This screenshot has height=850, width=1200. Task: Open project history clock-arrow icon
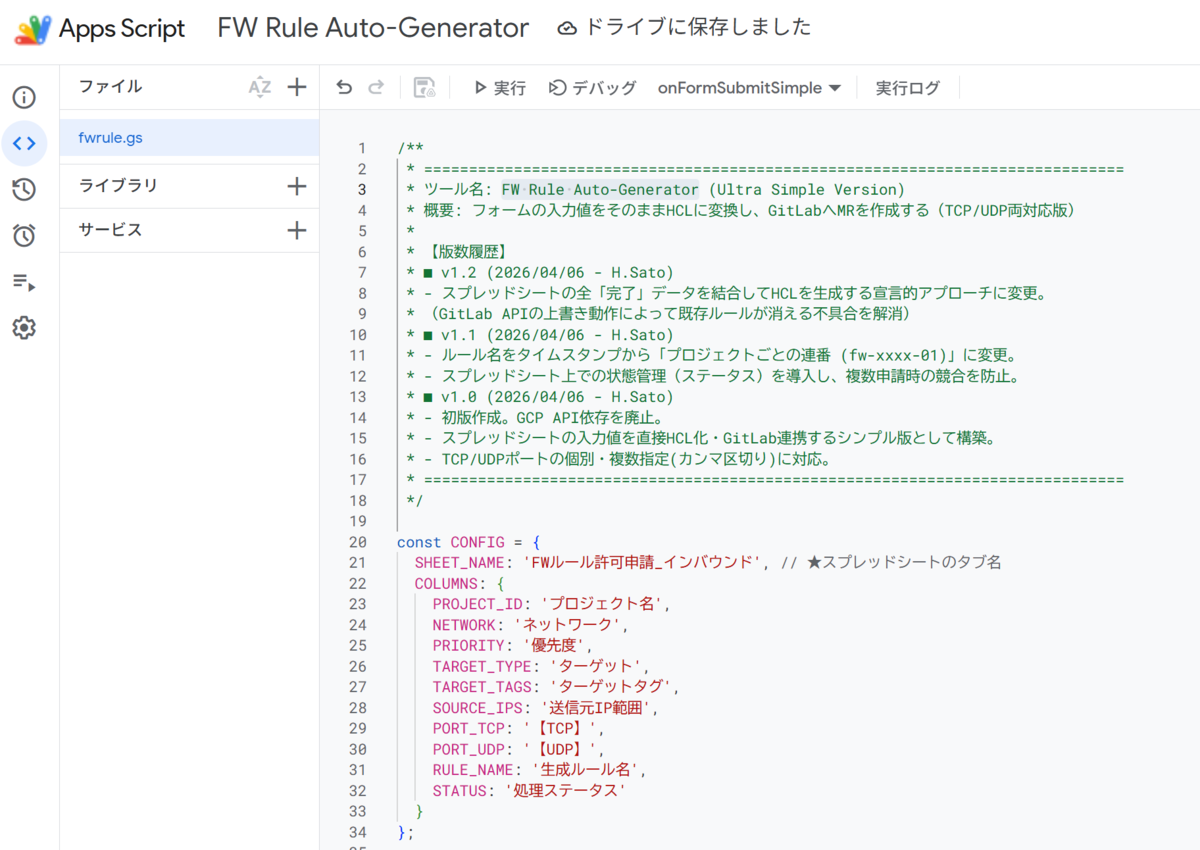(x=24, y=190)
